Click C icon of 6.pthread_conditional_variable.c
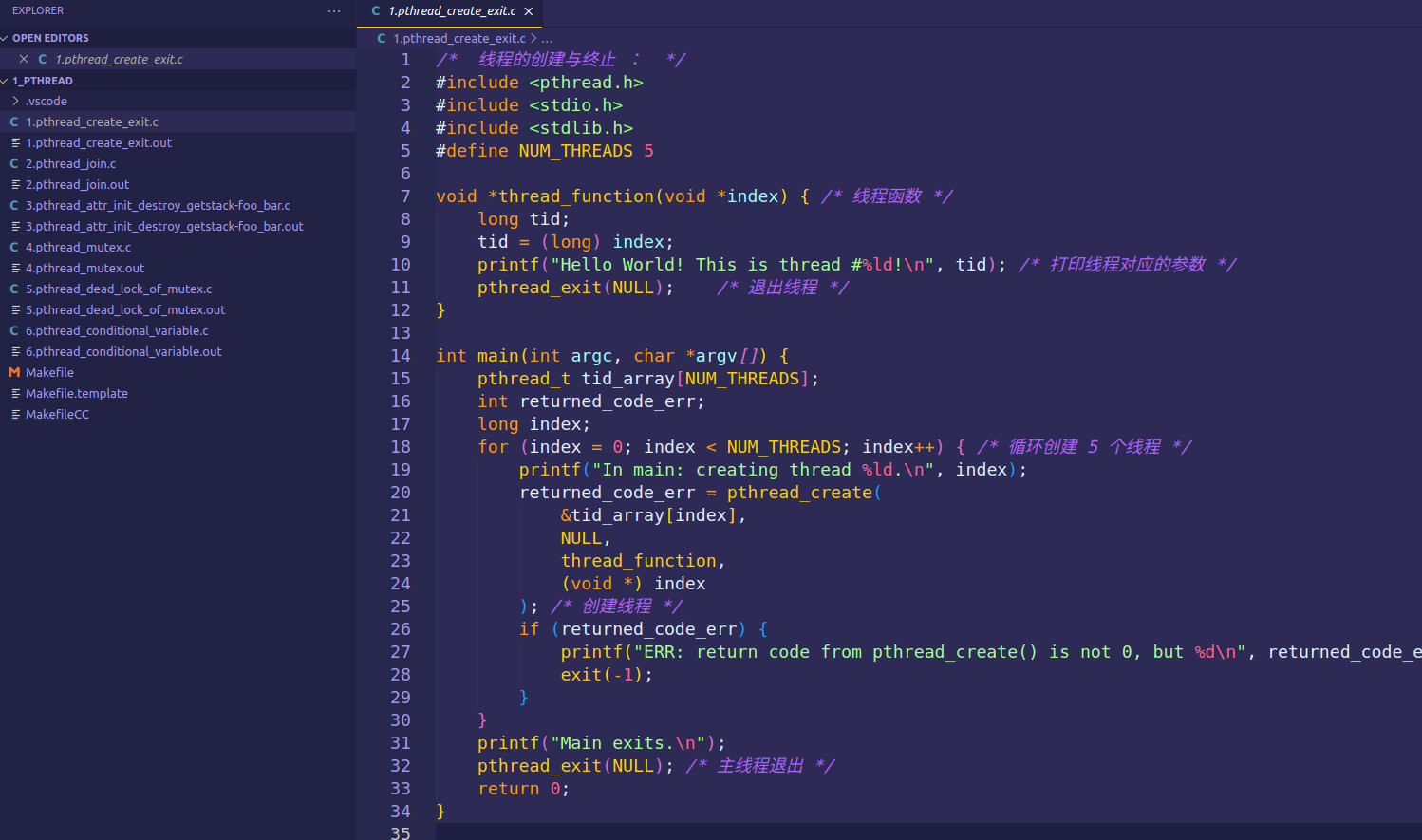 coord(14,331)
